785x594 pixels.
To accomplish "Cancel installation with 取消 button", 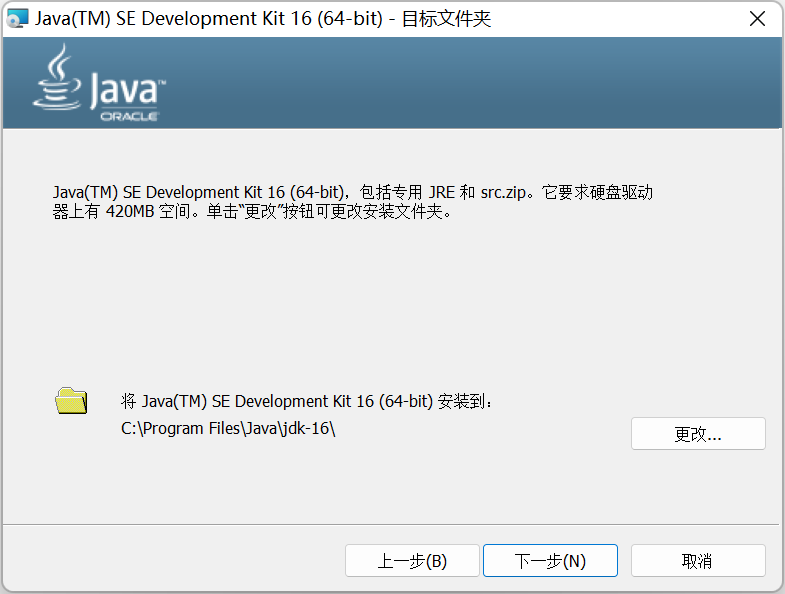I will pyautogui.click(x=698, y=560).
